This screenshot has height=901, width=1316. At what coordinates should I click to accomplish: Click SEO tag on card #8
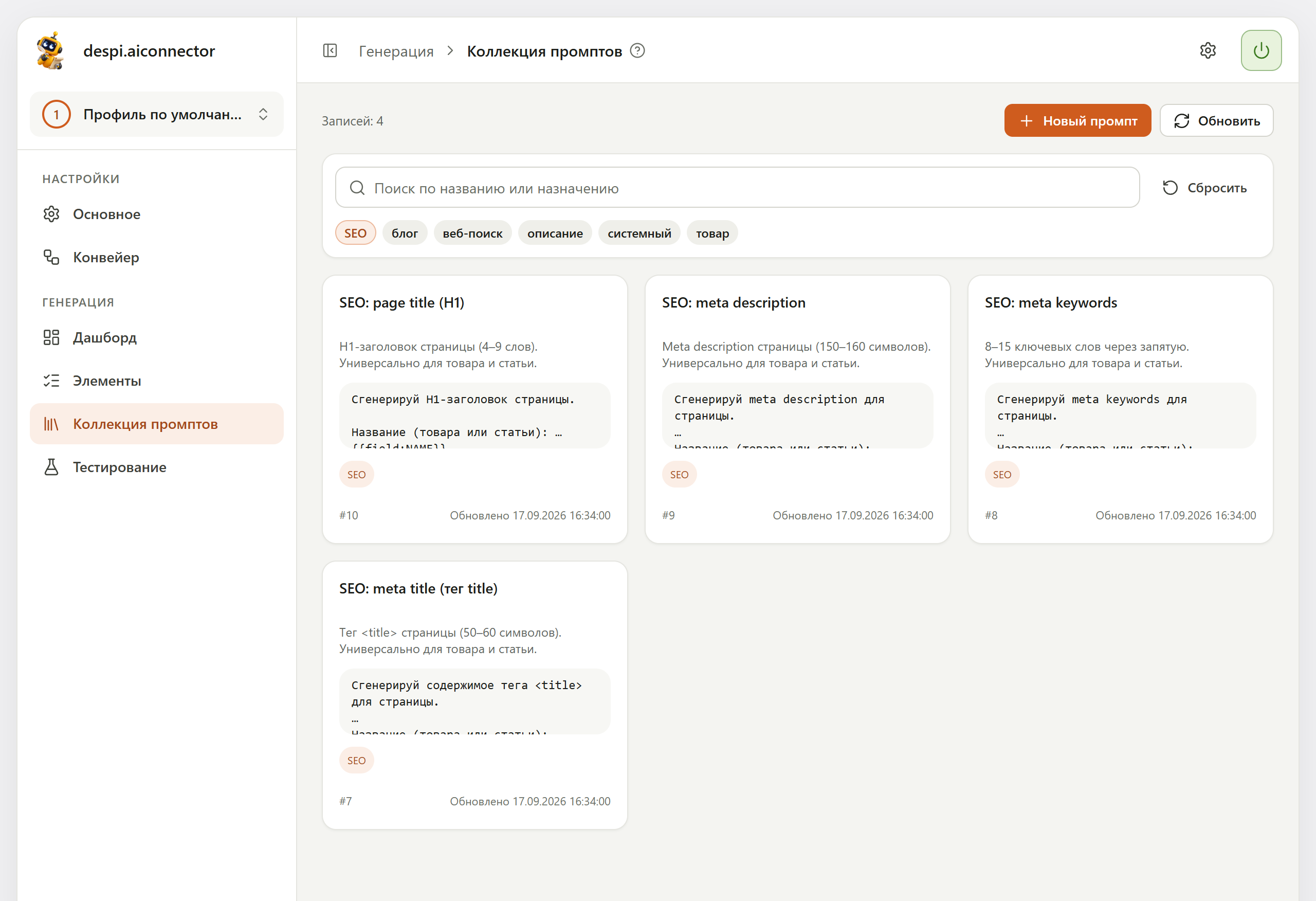pyautogui.click(x=1002, y=474)
